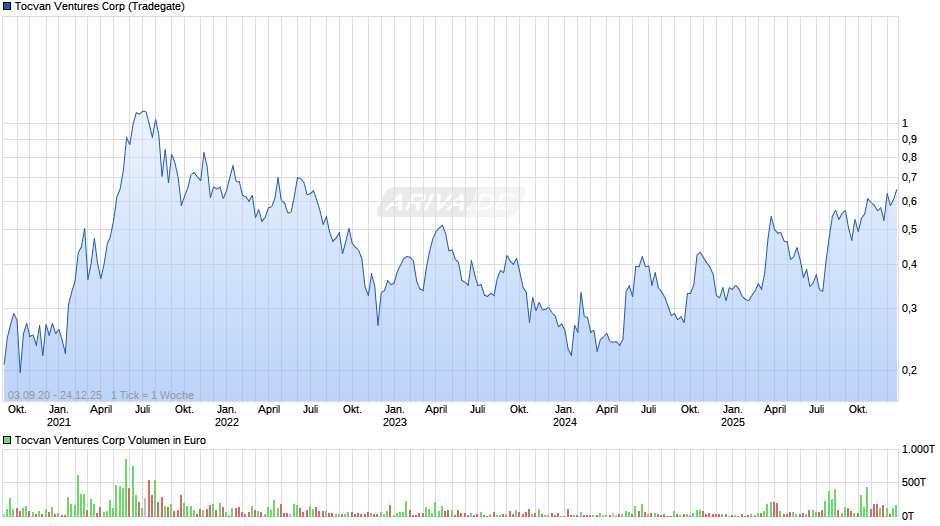Click the tallest green volume bar
940x526 pixels.
tap(126, 488)
